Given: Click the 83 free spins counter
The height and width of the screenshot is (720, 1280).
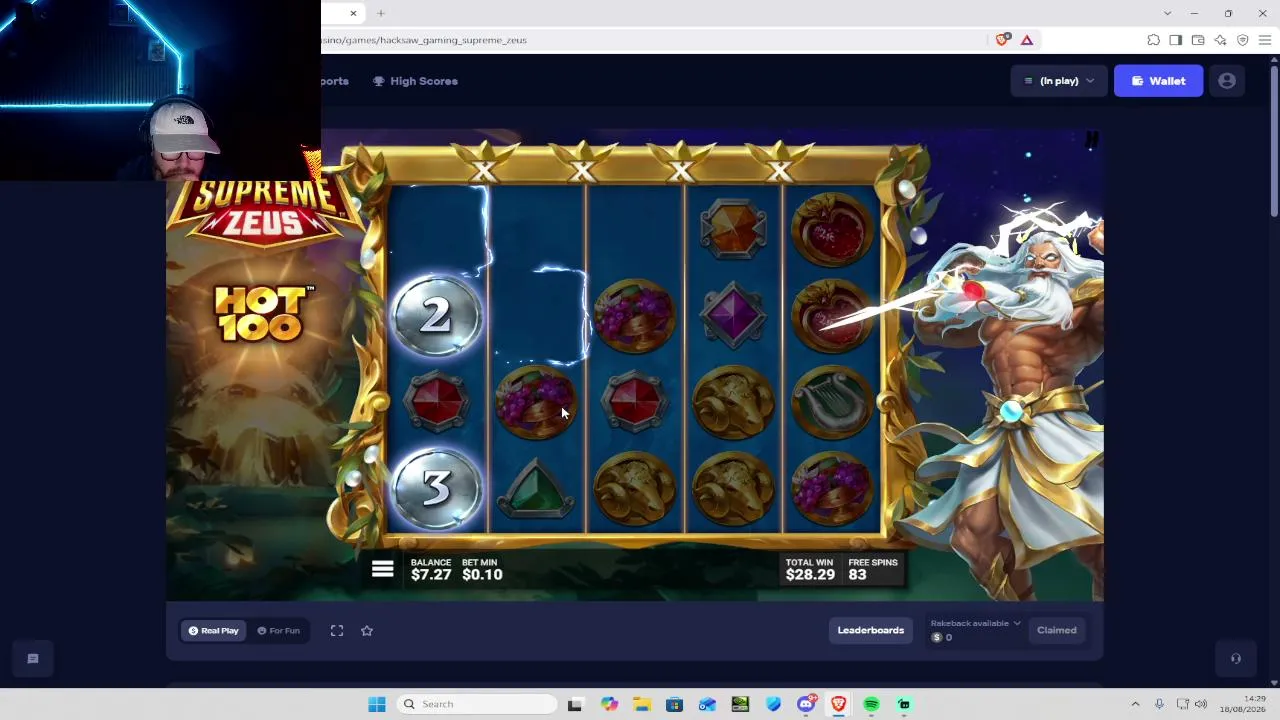Looking at the screenshot, I should (x=857, y=575).
